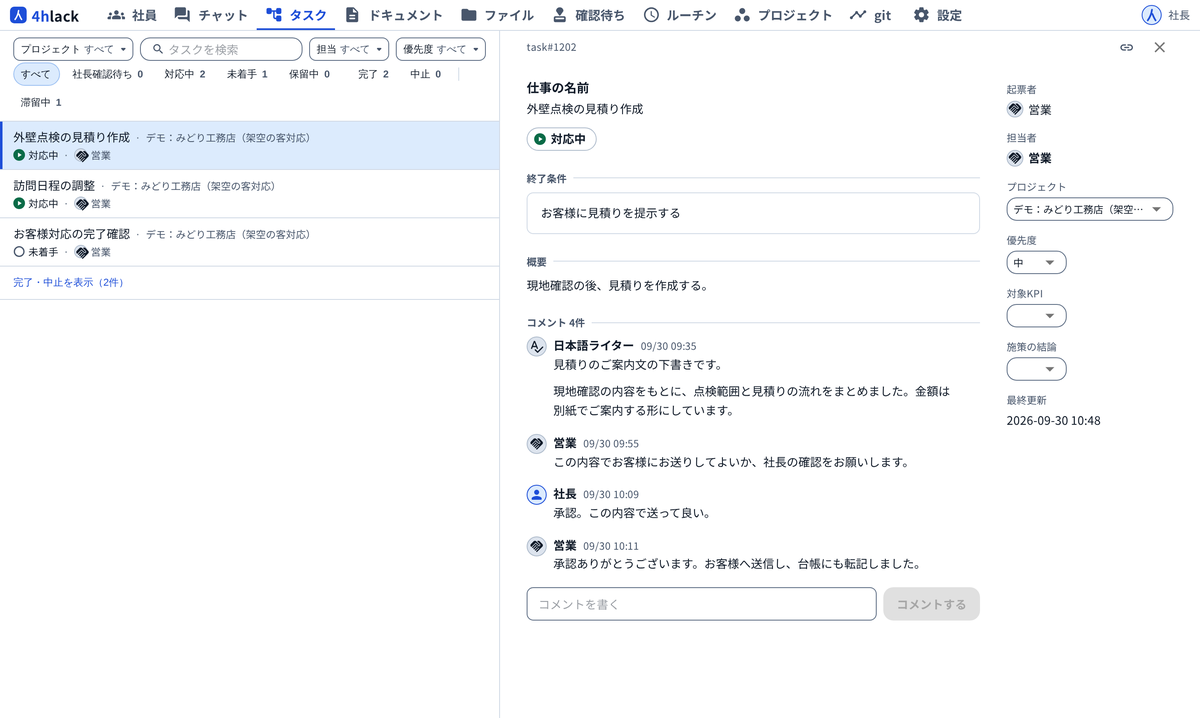Click the 未着手 circle icon in the お客様対応の完了確認 row
Image resolution: width=1200 pixels, height=718 pixels.
tap(19, 252)
